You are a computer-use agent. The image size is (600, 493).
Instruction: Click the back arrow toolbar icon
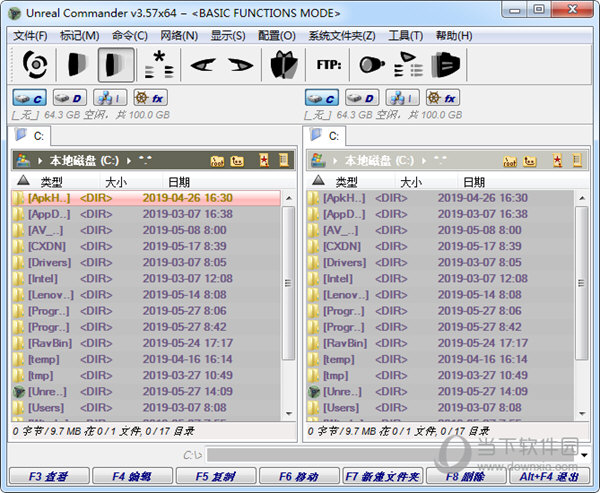click(x=203, y=65)
